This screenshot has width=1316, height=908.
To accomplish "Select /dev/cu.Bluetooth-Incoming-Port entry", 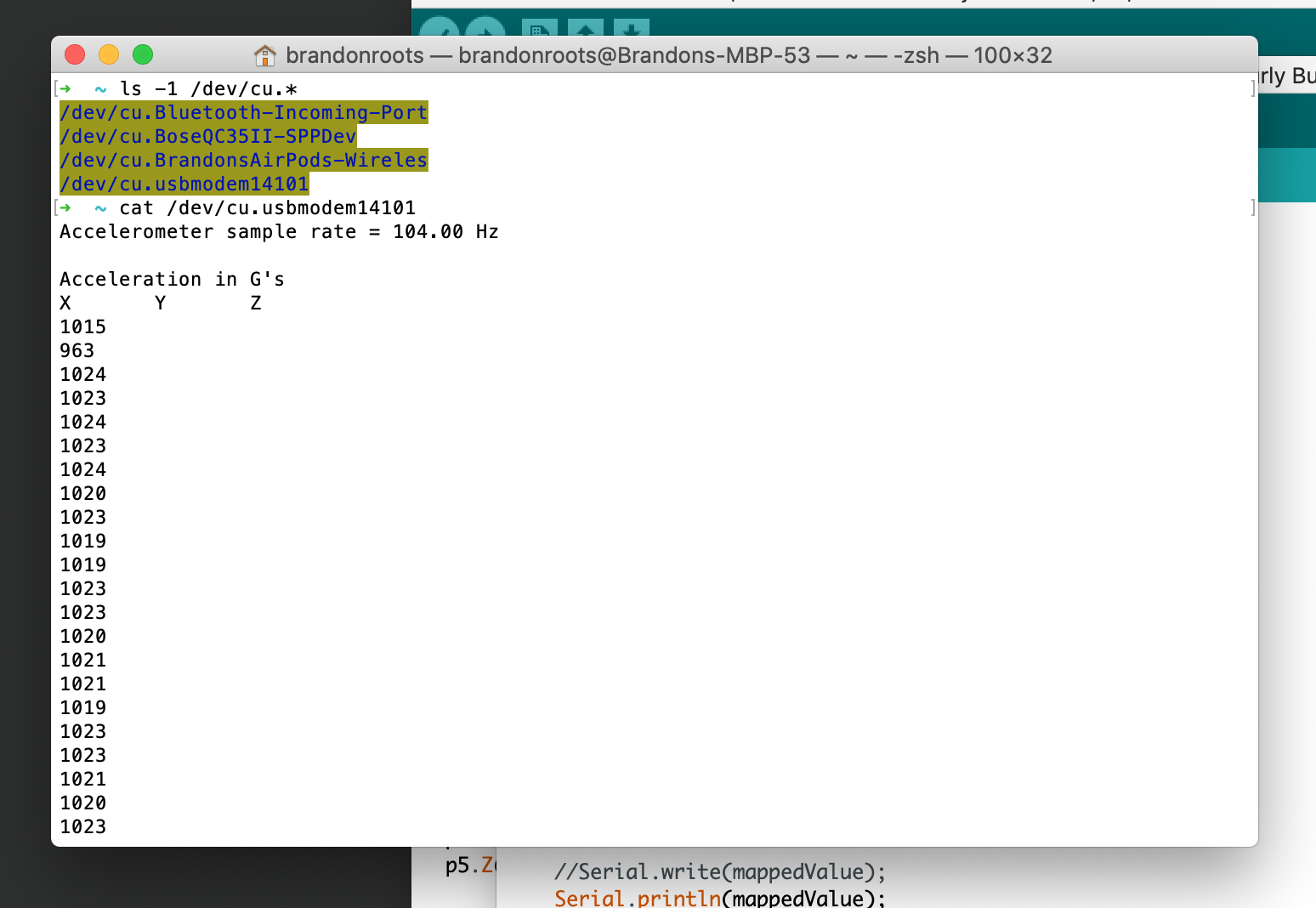I will [x=243, y=112].
